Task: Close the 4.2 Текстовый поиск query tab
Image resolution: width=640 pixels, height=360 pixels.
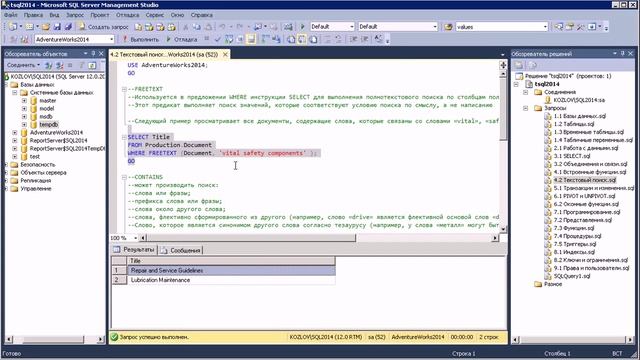Action: [x=225, y=54]
